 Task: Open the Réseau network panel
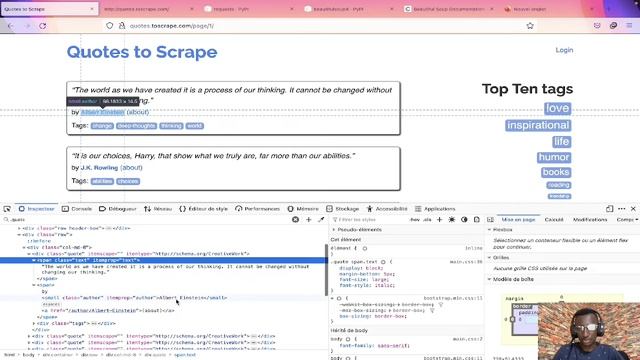tap(158, 209)
